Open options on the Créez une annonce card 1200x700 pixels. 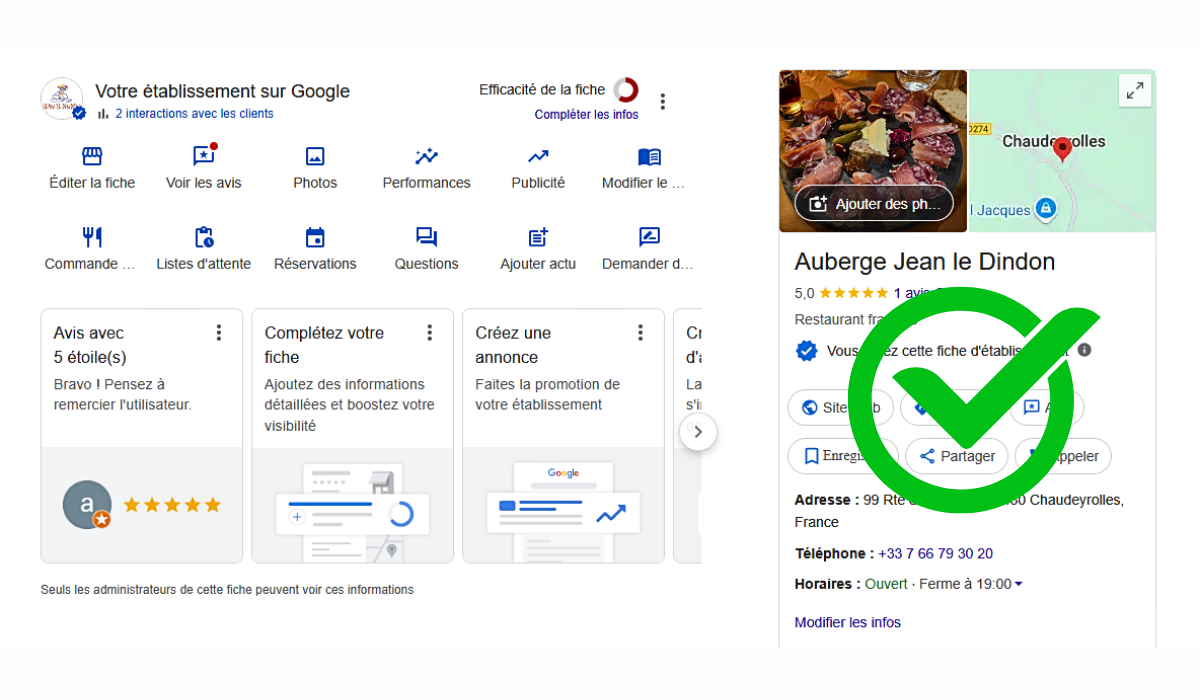point(641,333)
